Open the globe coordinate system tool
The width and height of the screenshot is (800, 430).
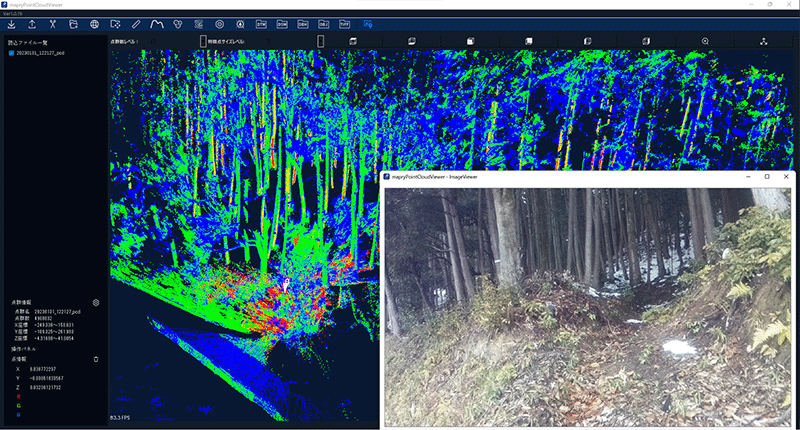point(95,23)
